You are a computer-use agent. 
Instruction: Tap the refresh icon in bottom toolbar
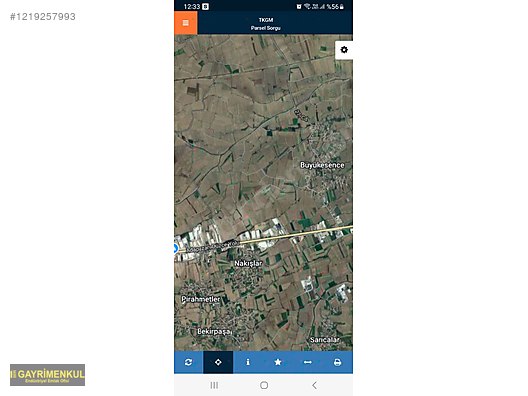coord(189,362)
